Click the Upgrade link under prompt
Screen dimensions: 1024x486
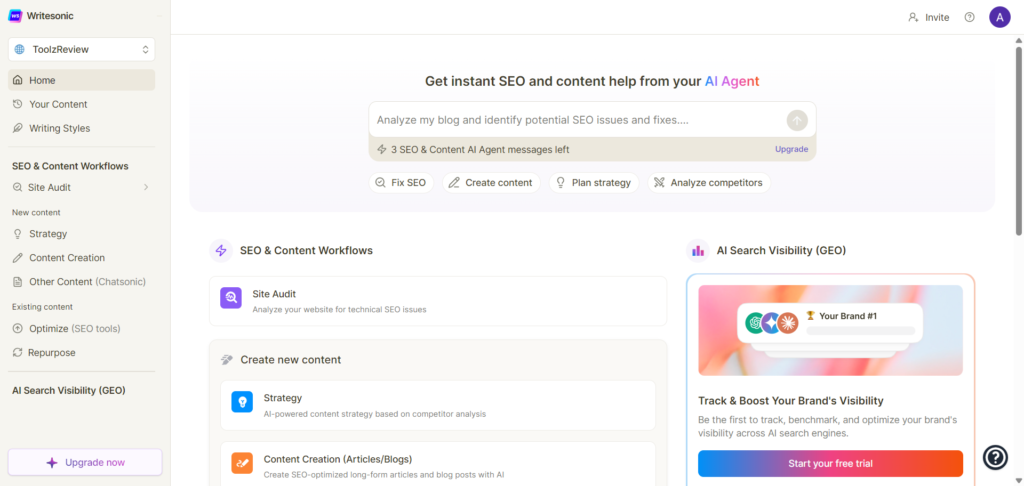click(x=792, y=149)
